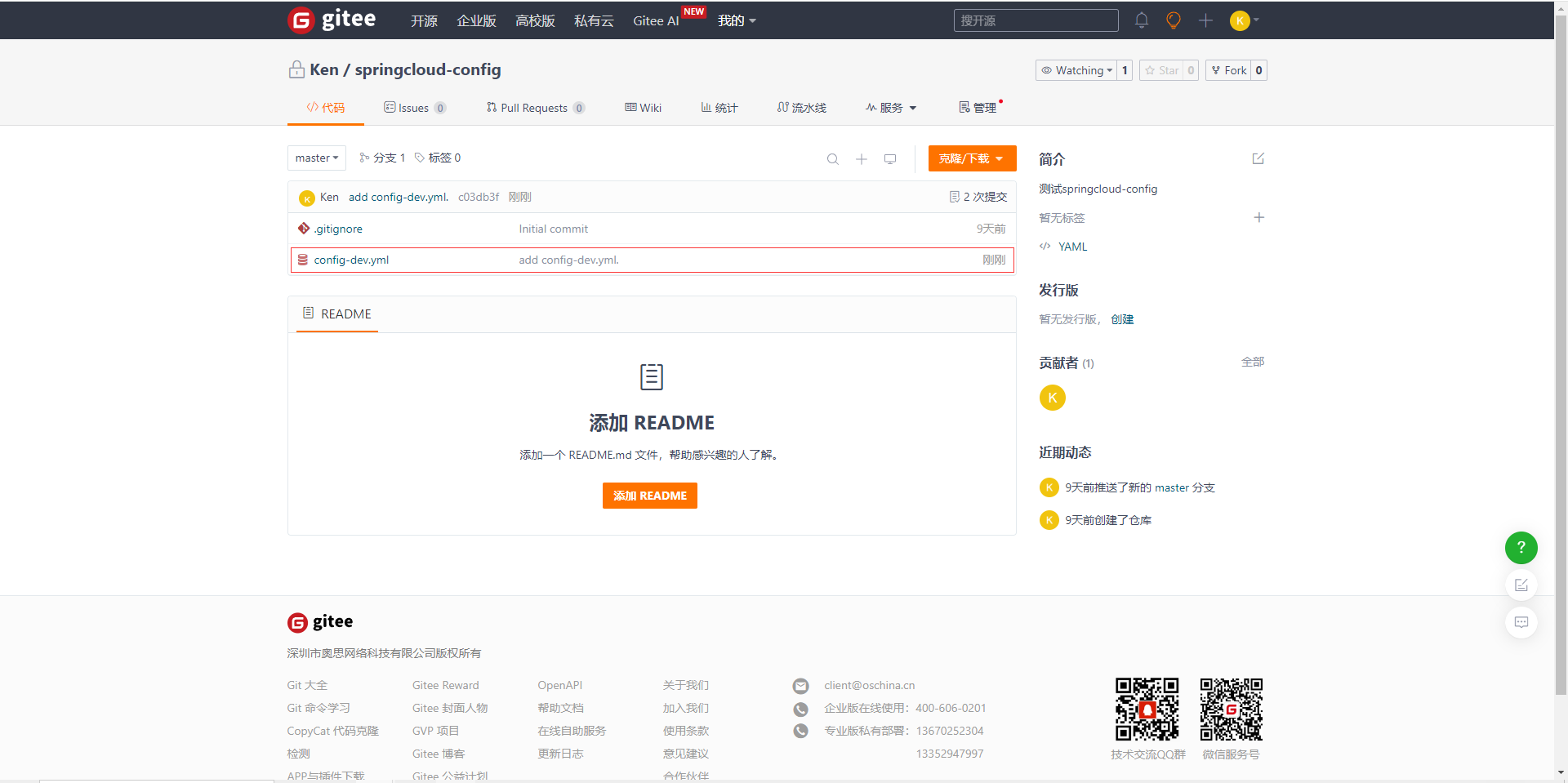
Task: Expand the 服务 dropdown tab
Action: point(891,108)
